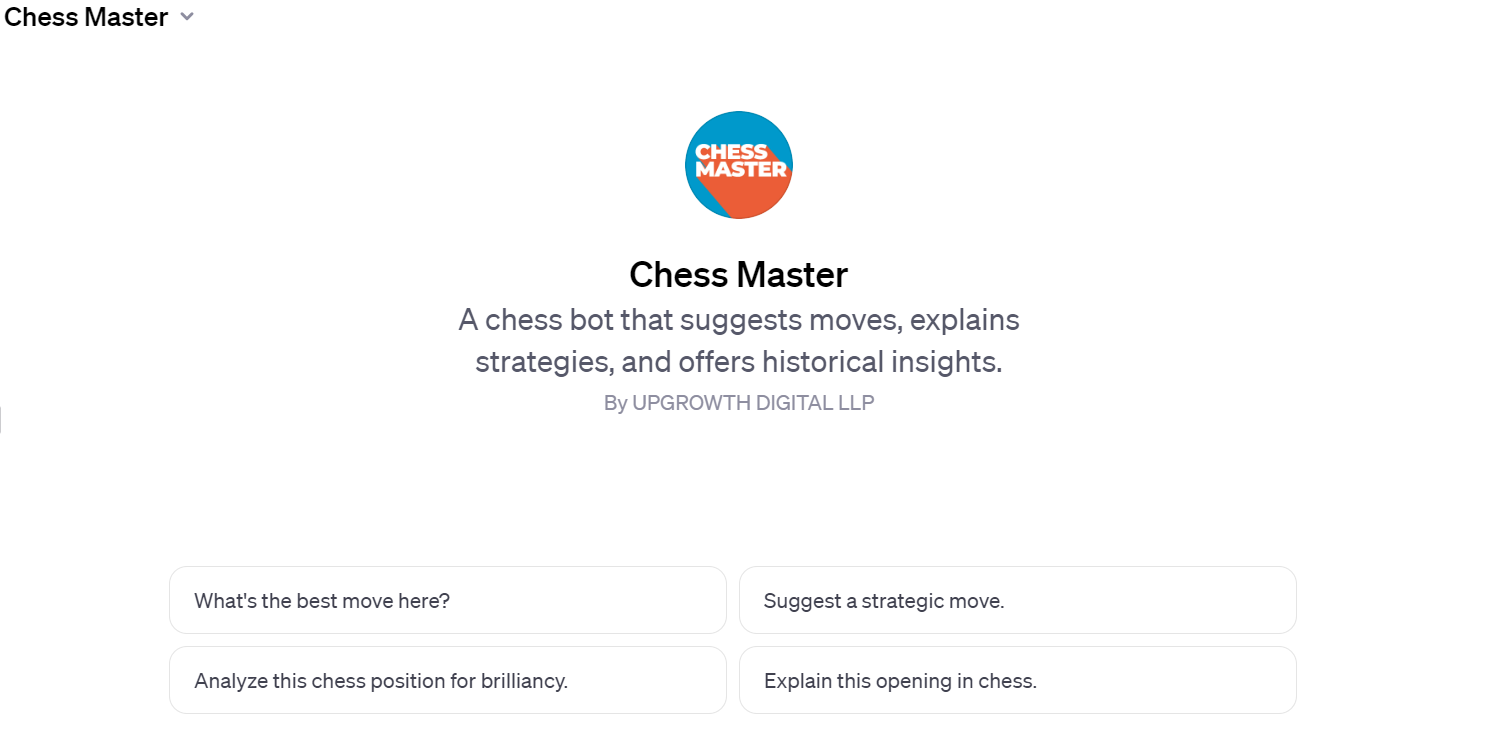Expand the chevron next to Chess Master title
Viewport: 1485px width, 756px height.
186,17
